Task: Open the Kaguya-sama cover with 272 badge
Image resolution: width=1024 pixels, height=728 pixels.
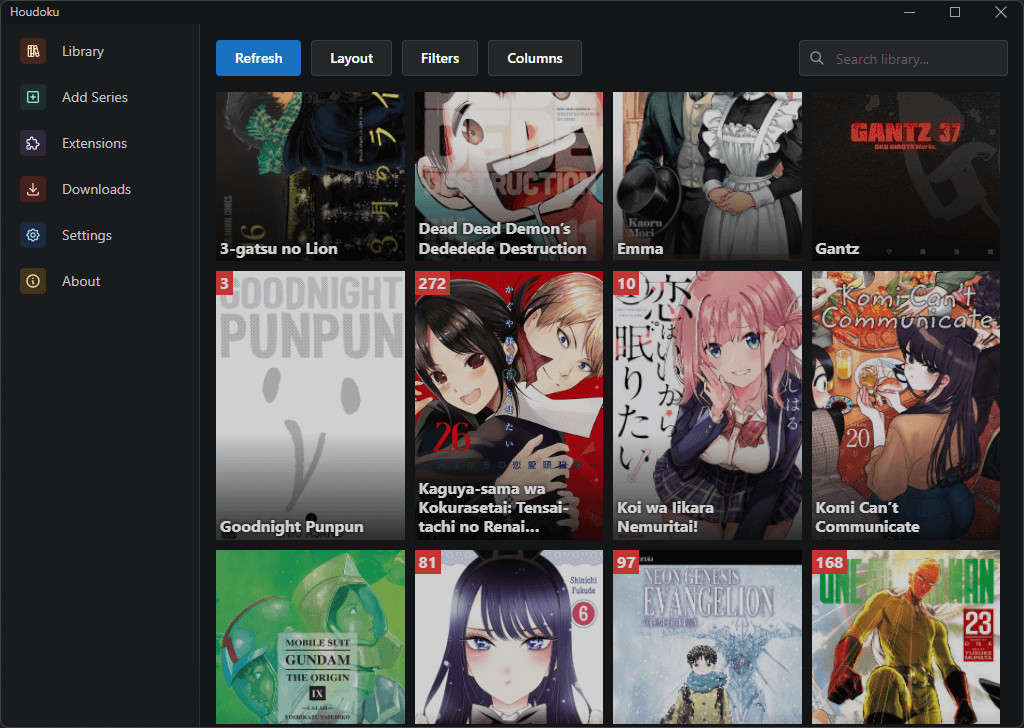Action: tap(509, 405)
